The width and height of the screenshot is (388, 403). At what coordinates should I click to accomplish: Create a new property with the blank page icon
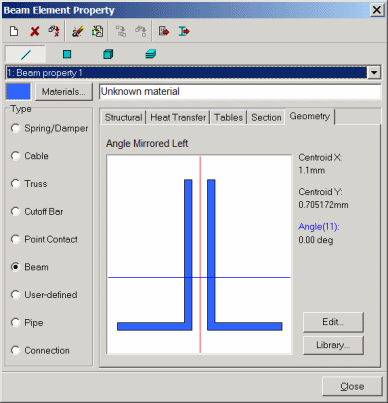(x=14, y=32)
